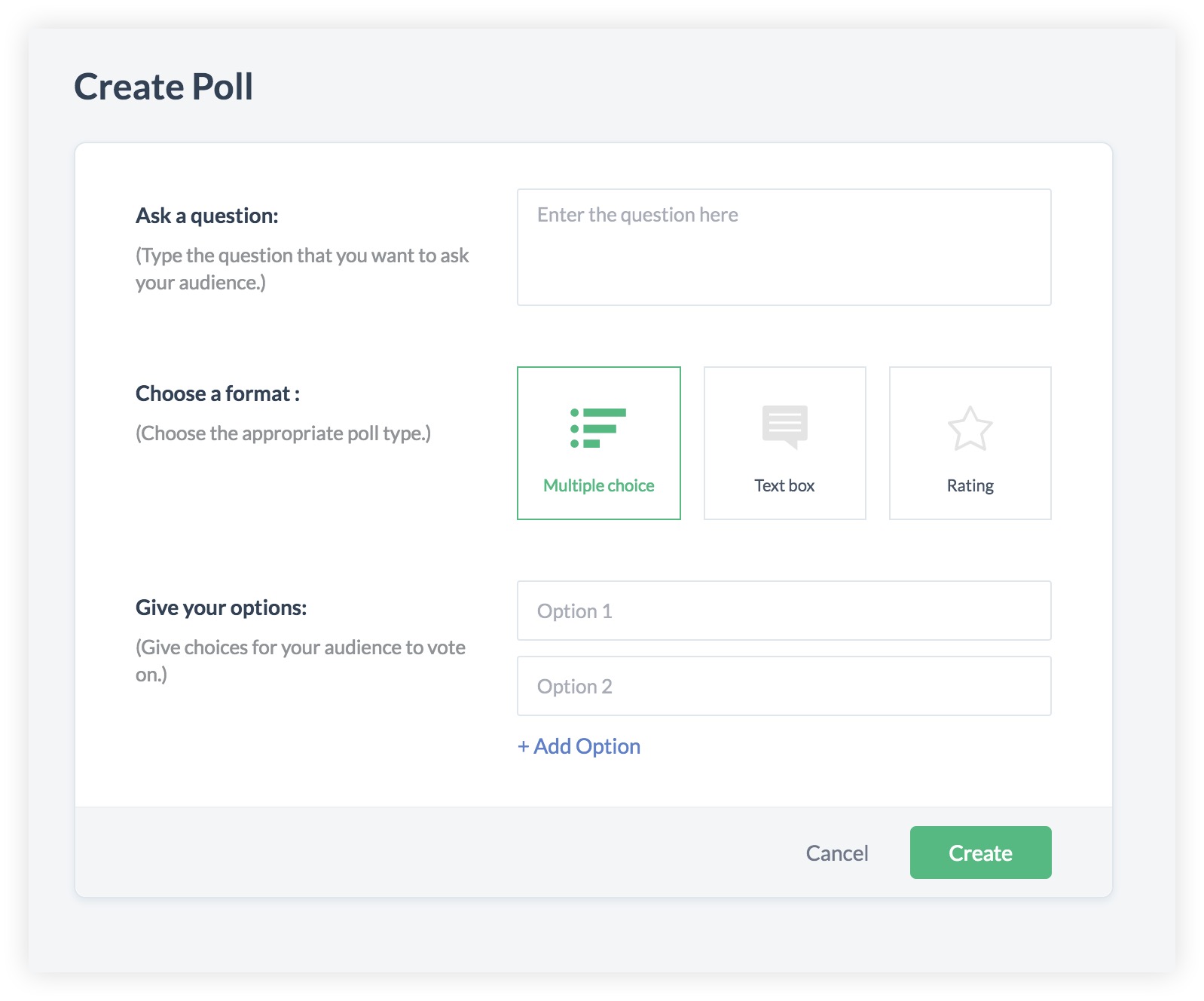Click into the Option 1 field

pos(784,611)
